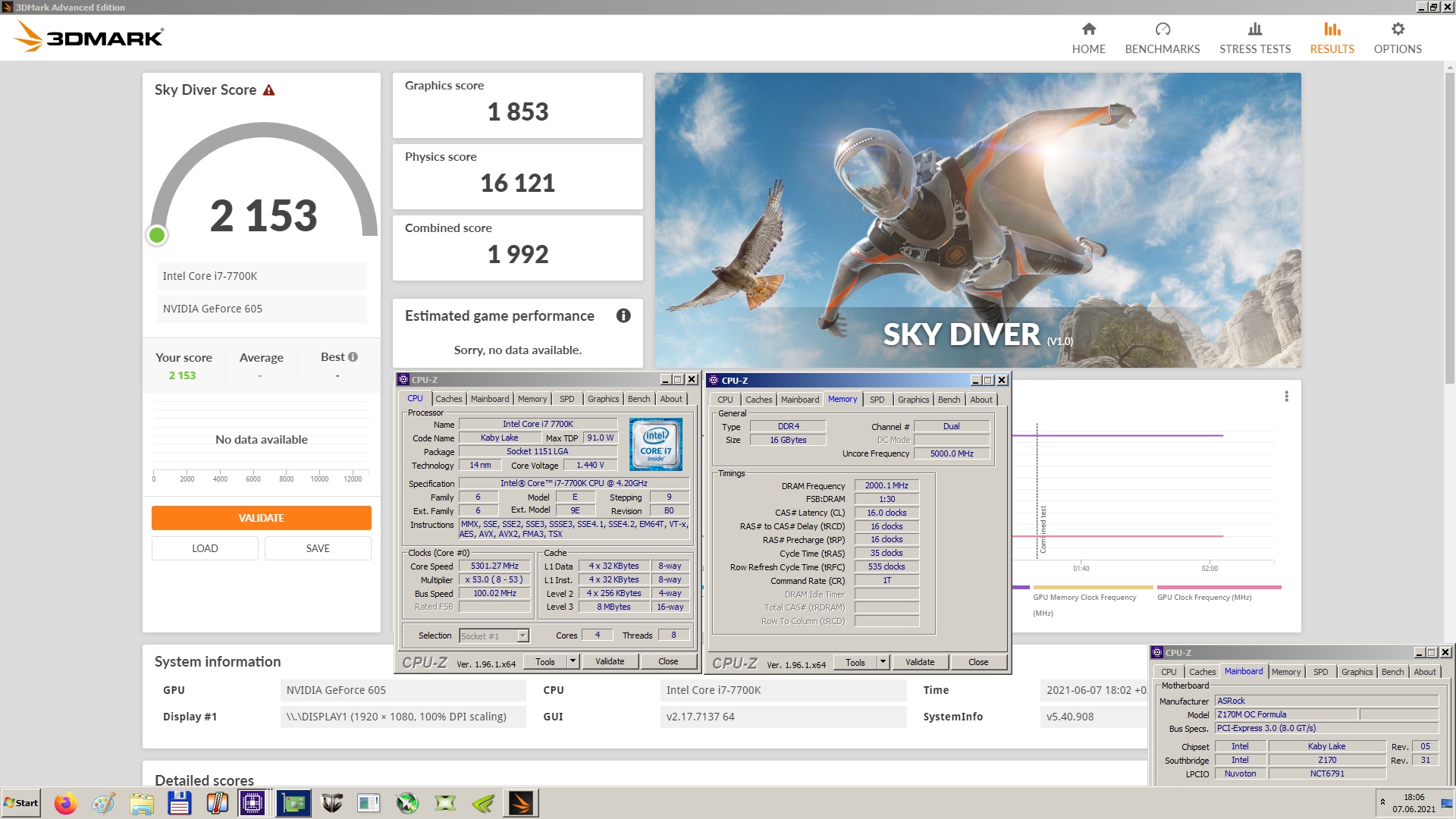Click green dot on score gauge
Screen dimensions: 1456x819
pos(157,235)
